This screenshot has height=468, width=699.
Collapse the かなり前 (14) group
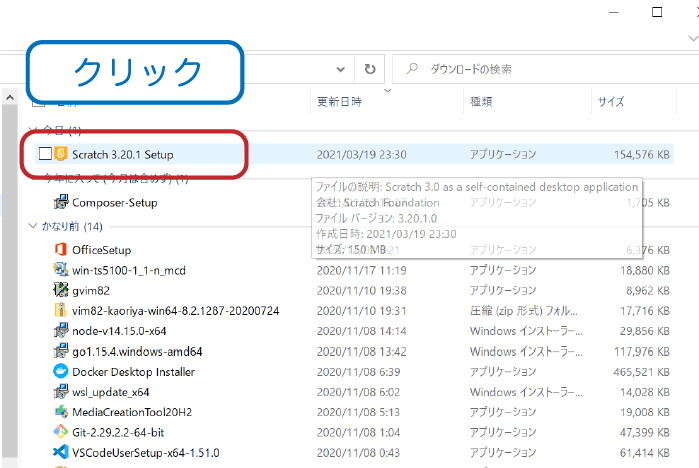point(33,226)
